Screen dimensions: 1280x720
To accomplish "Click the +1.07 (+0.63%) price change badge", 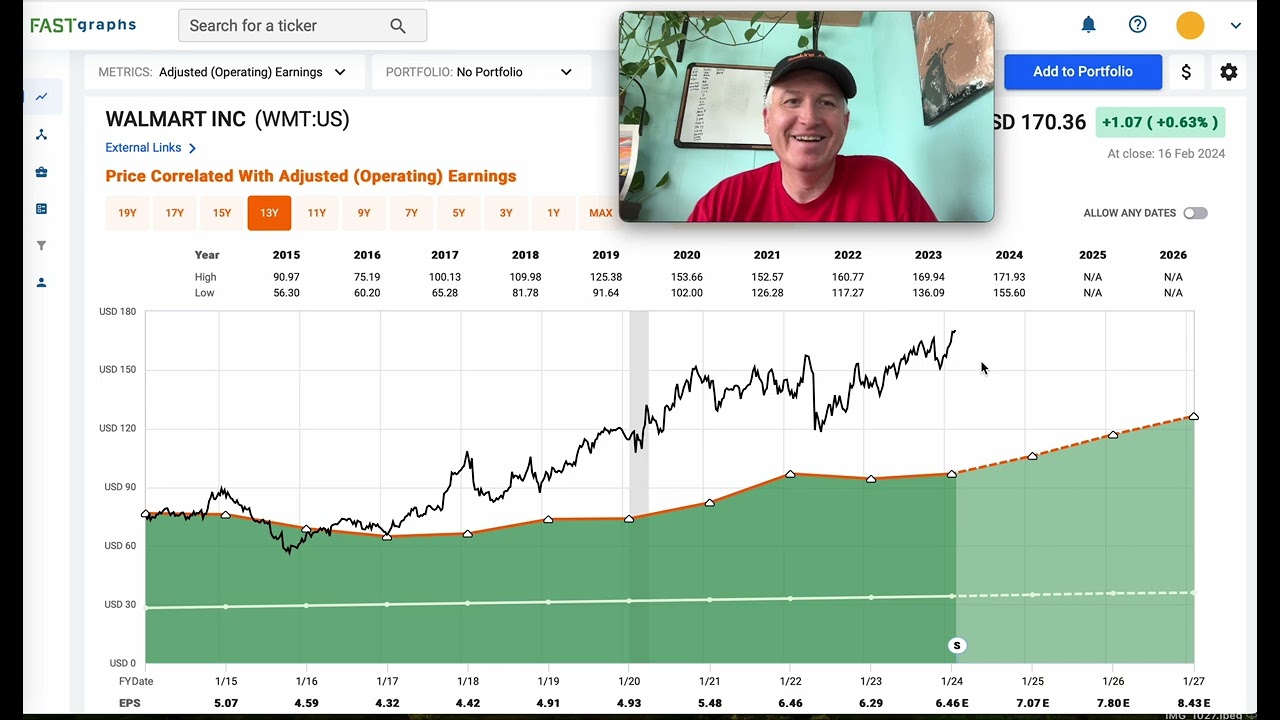I will coord(1160,122).
